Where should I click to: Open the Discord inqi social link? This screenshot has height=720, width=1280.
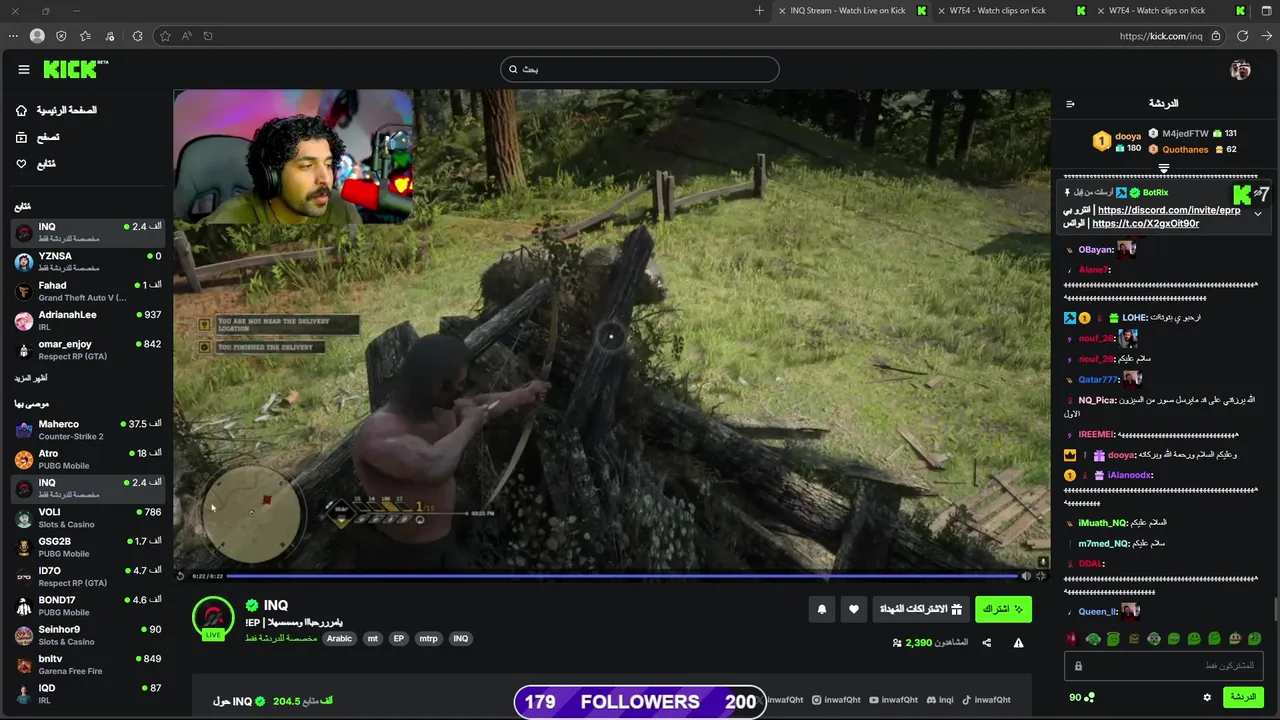tap(940, 700)
